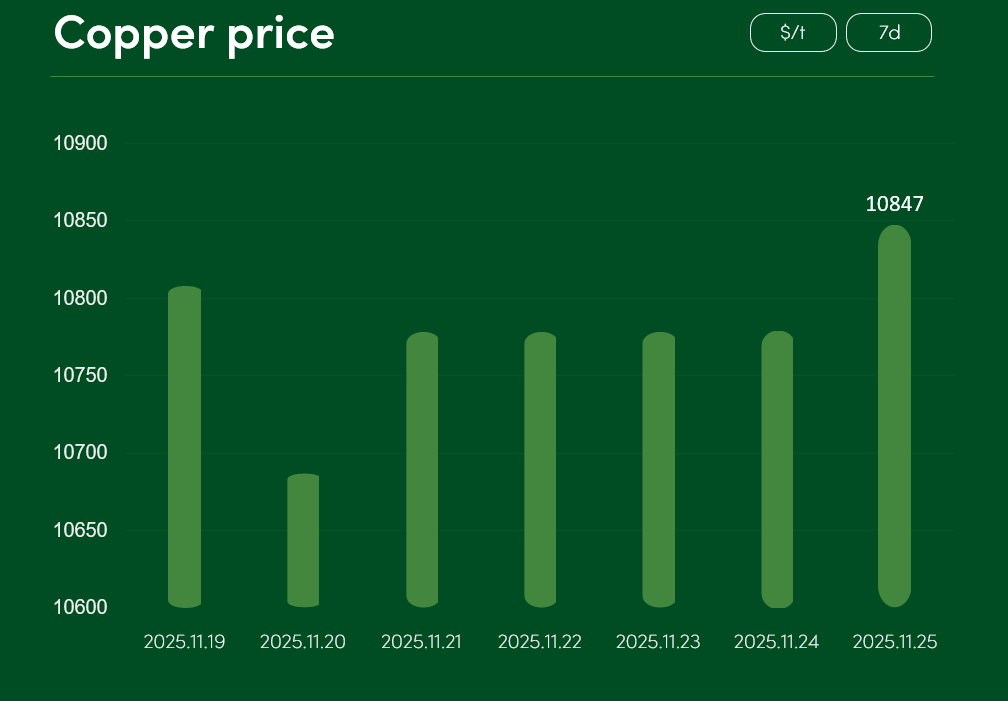Select the 2025.11.23 copper bar
1008x701 pixels.
click(658, 470)
